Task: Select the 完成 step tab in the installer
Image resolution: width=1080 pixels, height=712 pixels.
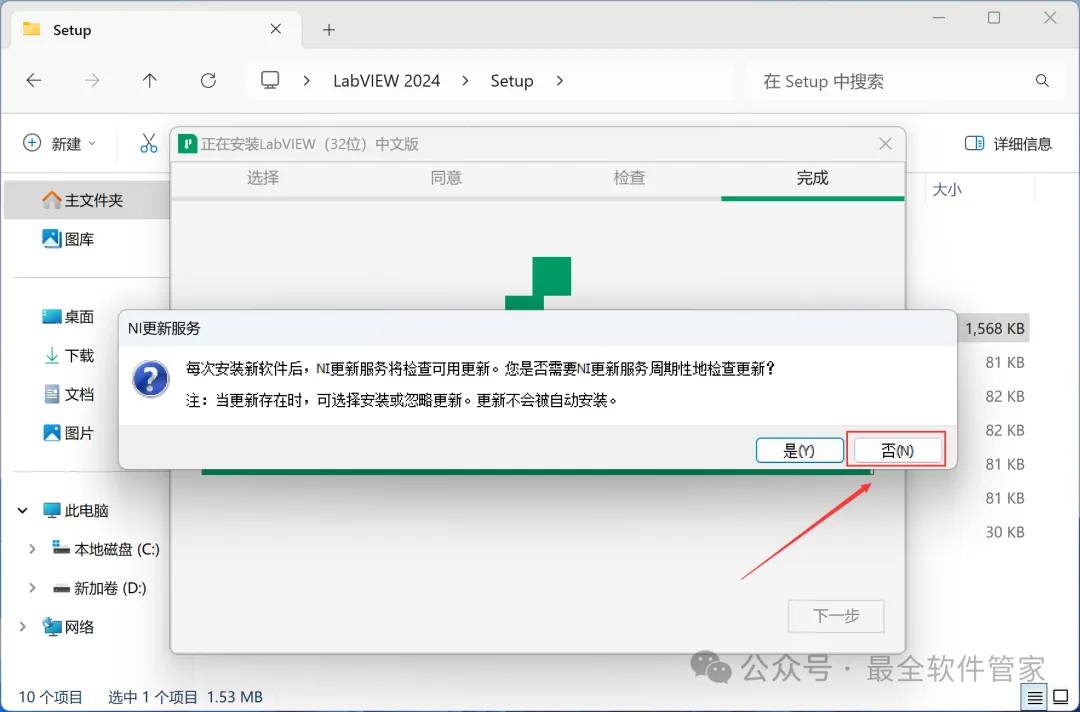Action: [x=812, y=178]
